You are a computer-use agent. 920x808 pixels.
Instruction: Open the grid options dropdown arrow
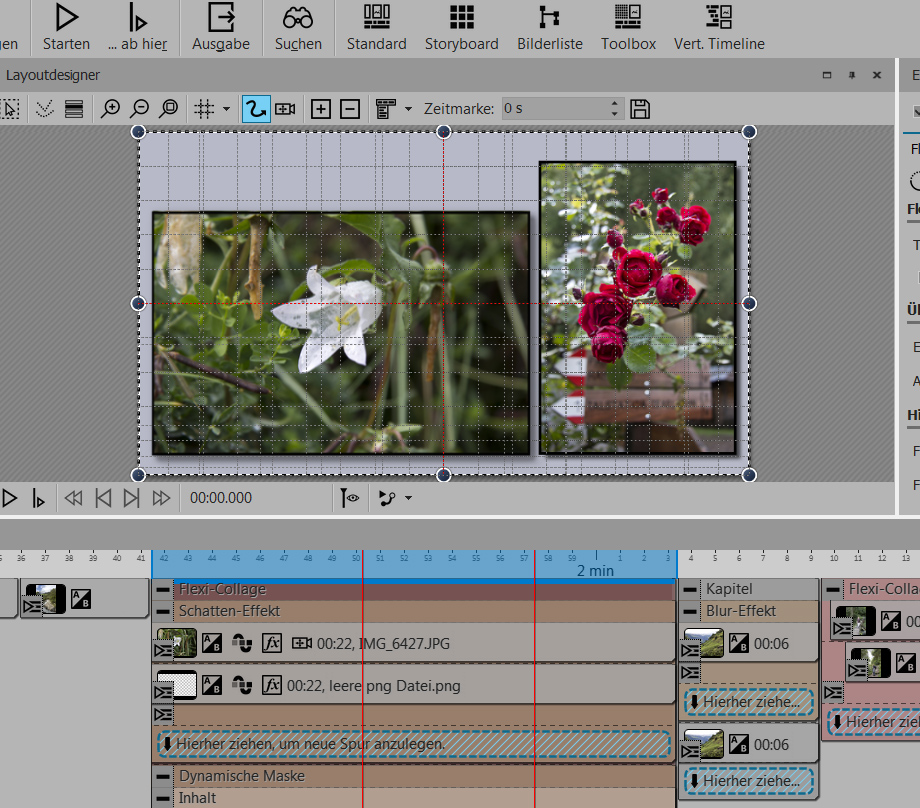227,109
